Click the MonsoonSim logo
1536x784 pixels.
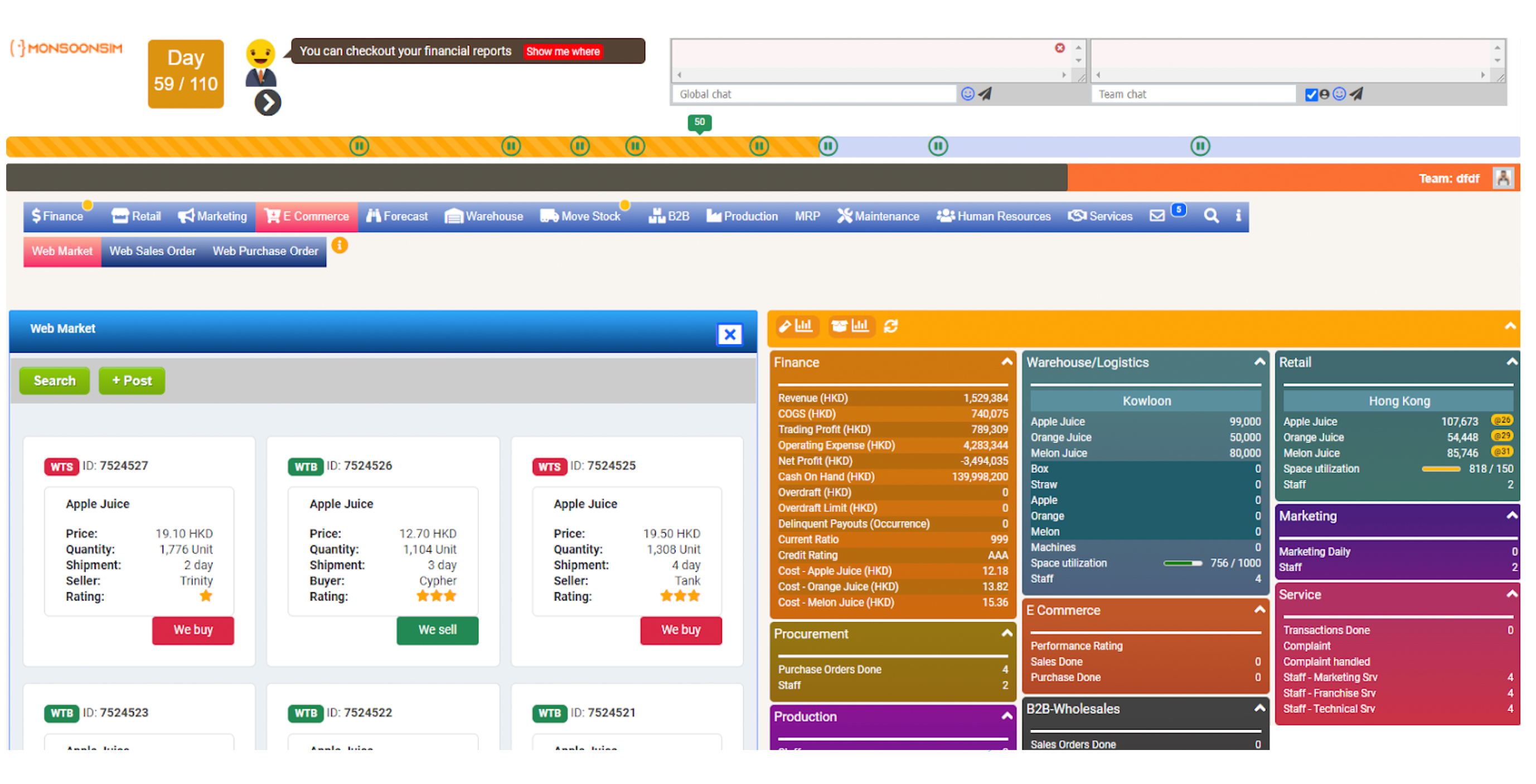[66, 48]
